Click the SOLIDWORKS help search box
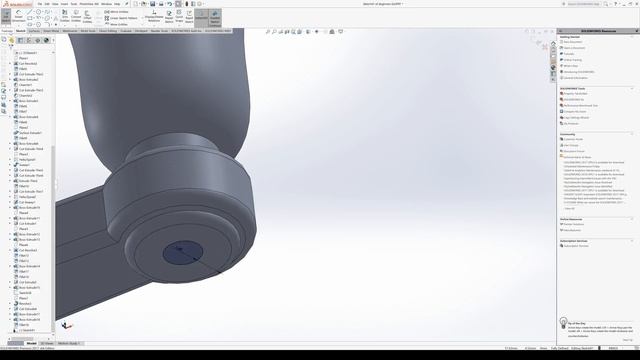Image resolution: width=640 pixels, height=360 pixels. tap(583, 4)
